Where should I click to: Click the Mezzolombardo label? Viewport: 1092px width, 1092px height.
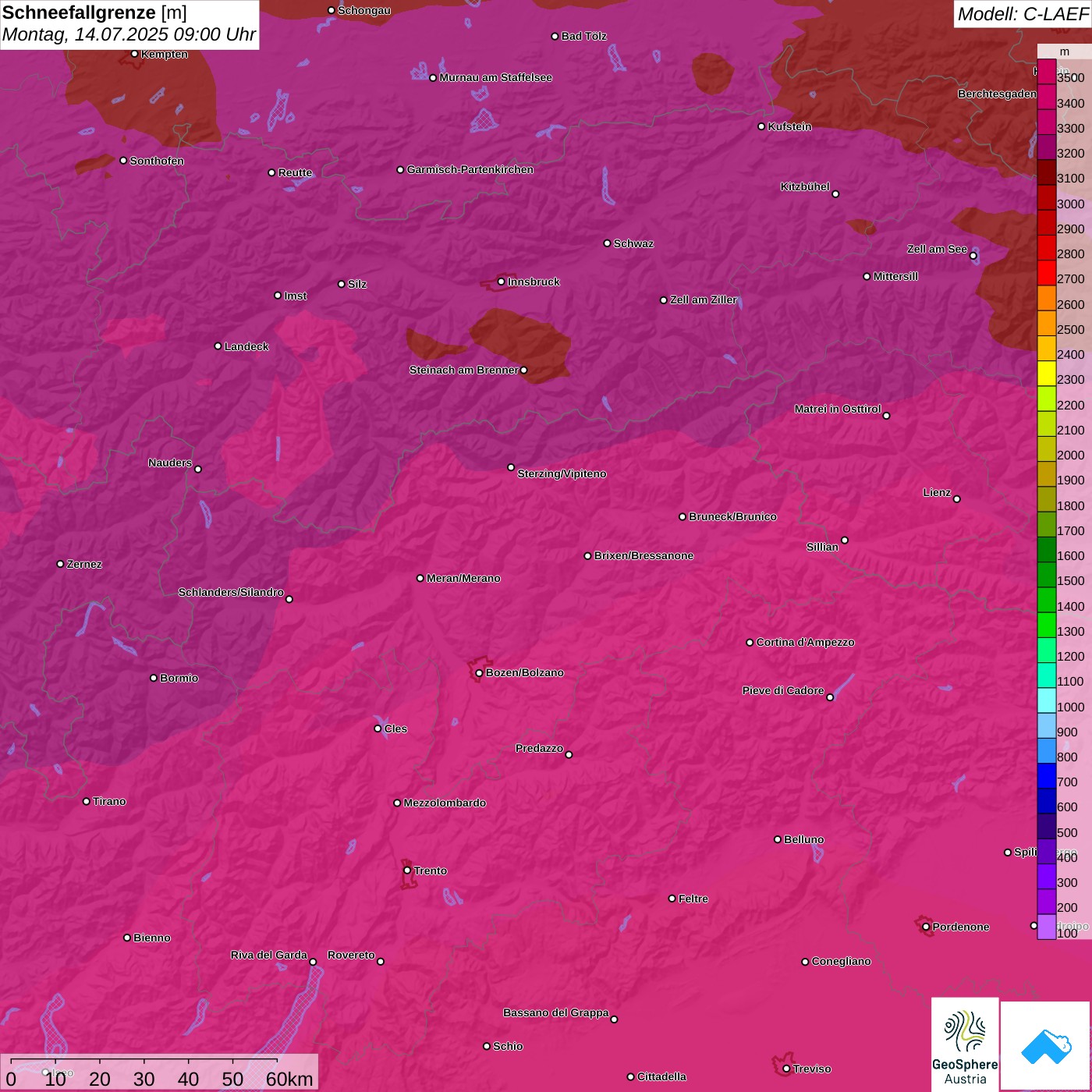click(x=445, y=803)
